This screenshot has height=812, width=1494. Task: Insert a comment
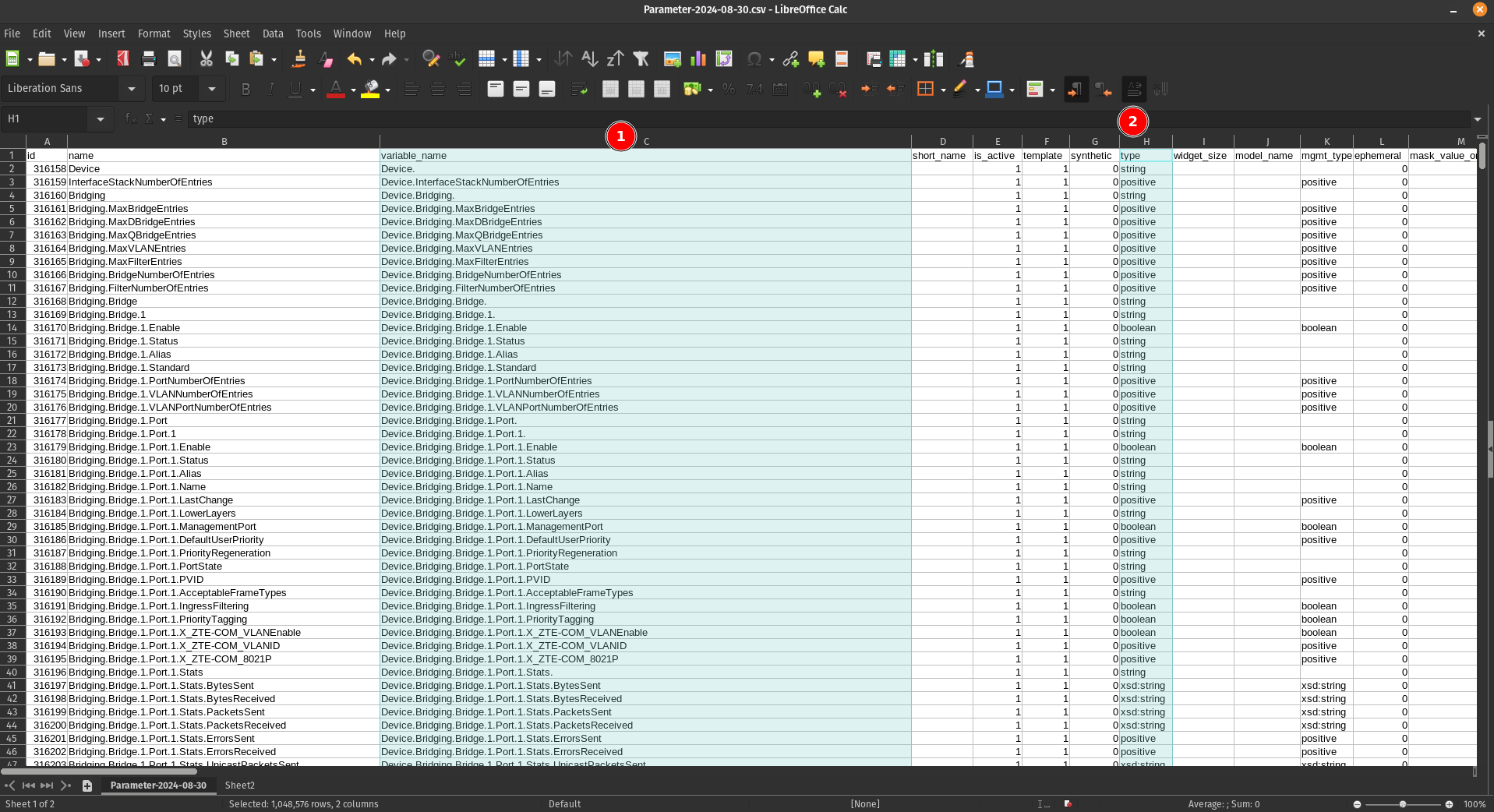click(815, 58)
